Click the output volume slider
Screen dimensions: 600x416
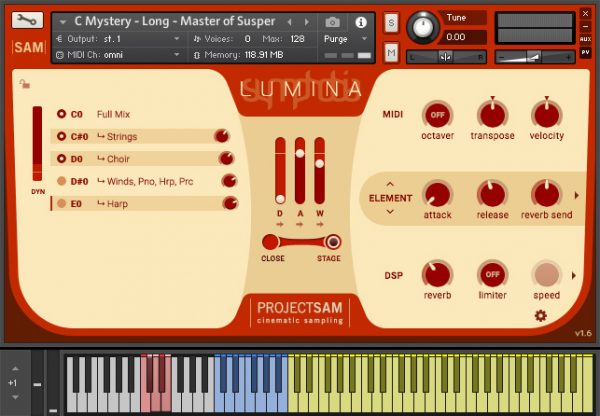(x=535, y=57)
